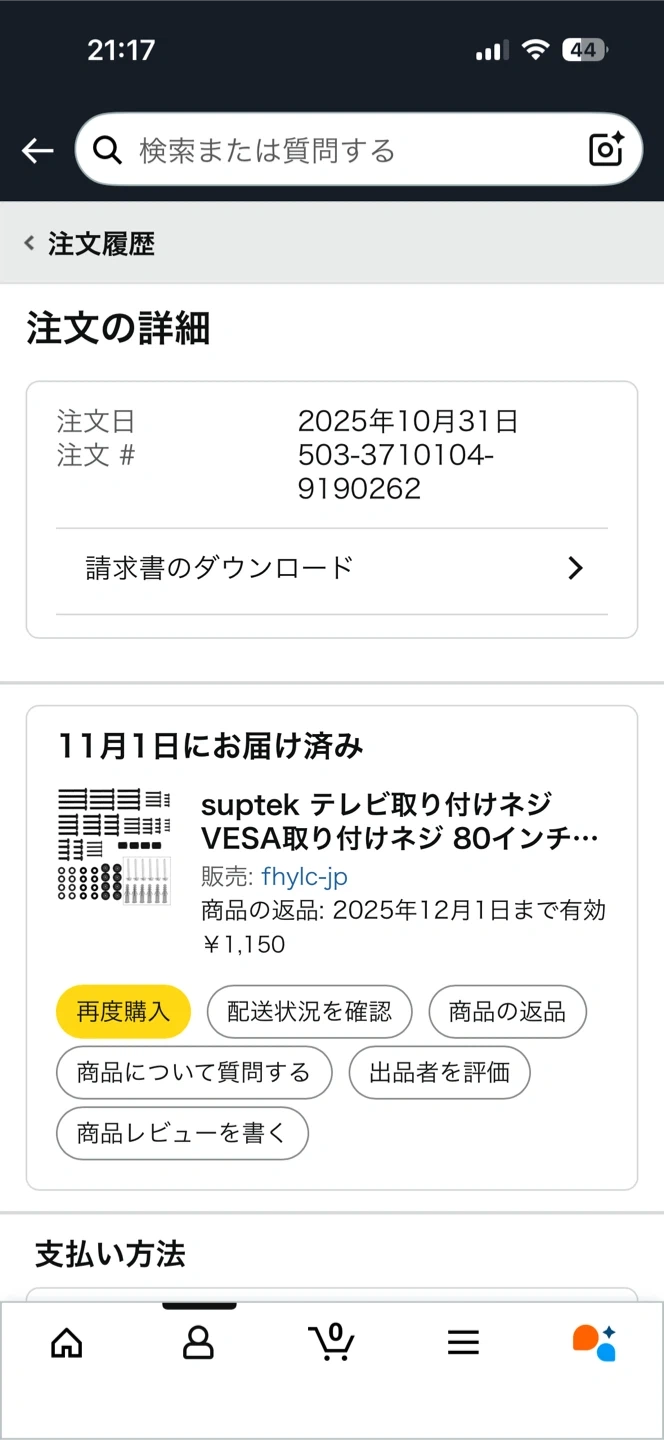Go to Home tab icon
664x1440 pixels.
[x=67, y=1342]
